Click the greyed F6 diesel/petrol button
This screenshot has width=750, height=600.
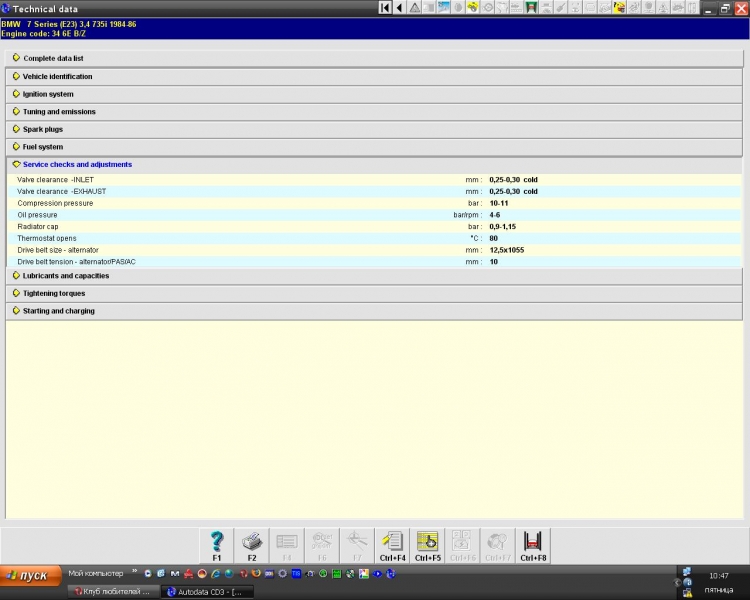coord(322,546)
